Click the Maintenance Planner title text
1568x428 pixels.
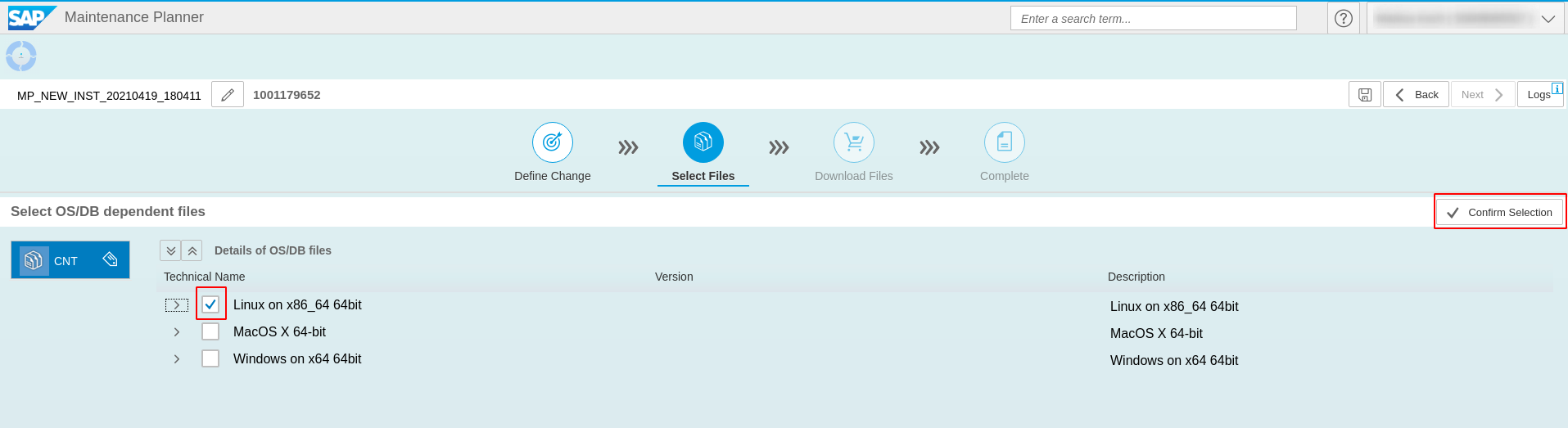[134, 17]
